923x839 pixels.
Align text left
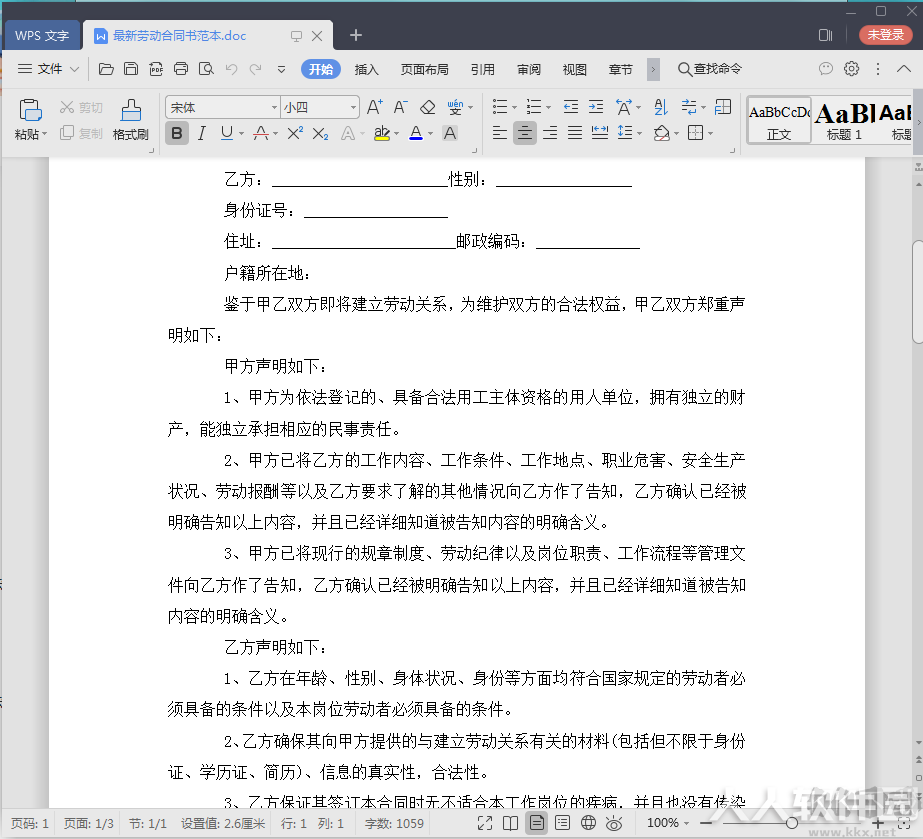point(499,133)
